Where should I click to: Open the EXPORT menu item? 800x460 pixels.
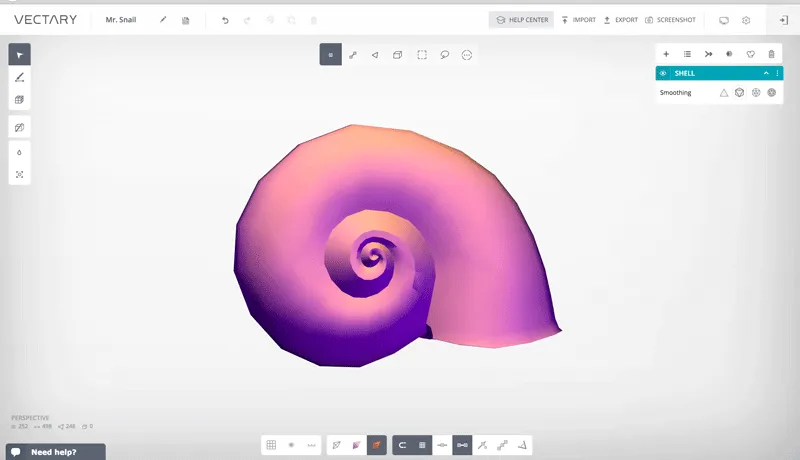621,20
